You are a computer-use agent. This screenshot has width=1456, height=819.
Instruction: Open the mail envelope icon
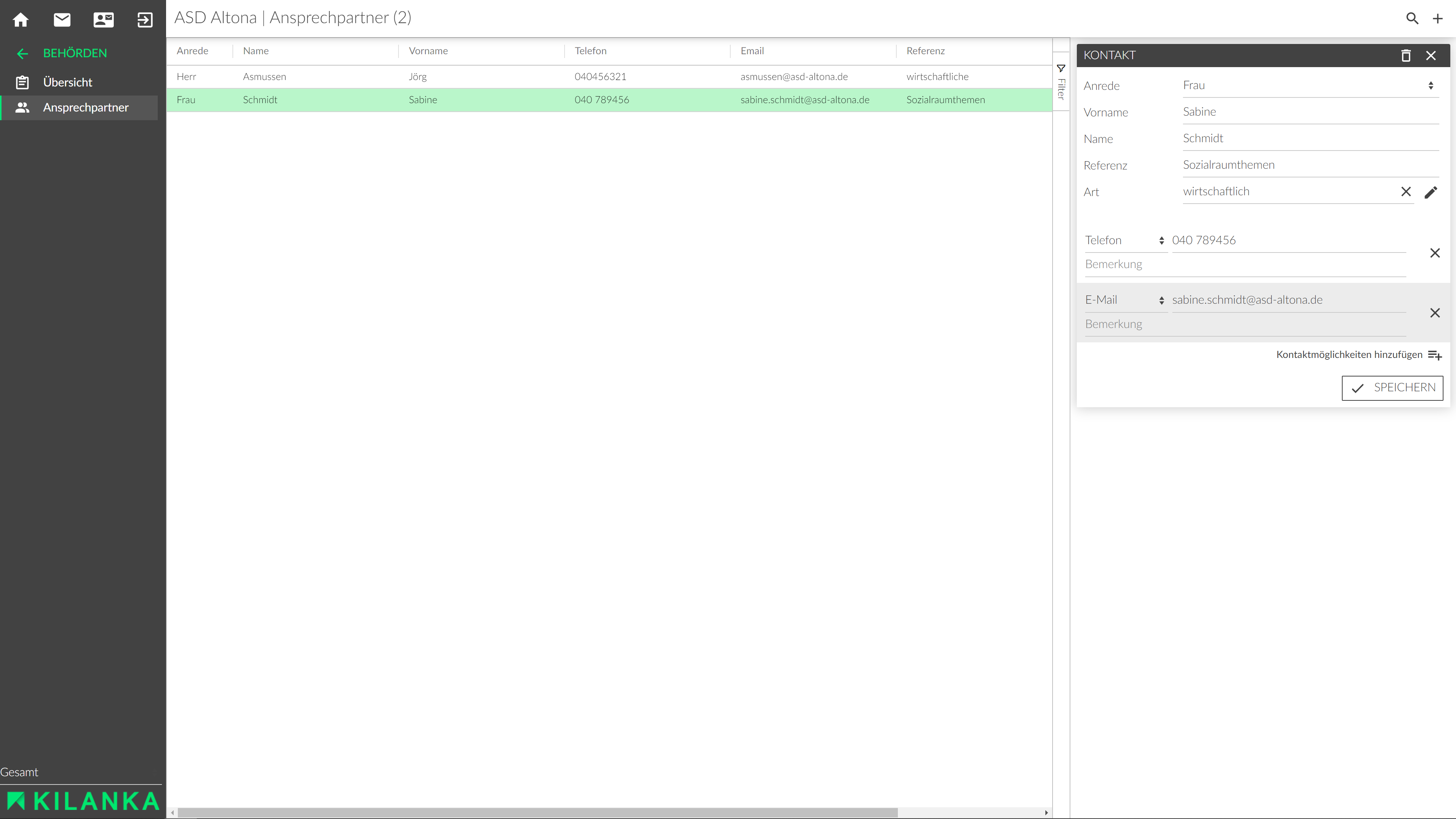pyautogui.click(x=62, y=20)
